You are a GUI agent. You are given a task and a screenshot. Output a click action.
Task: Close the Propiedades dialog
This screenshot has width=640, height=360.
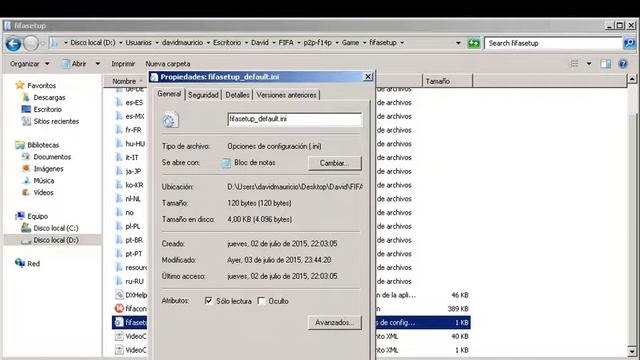point(367,76)
